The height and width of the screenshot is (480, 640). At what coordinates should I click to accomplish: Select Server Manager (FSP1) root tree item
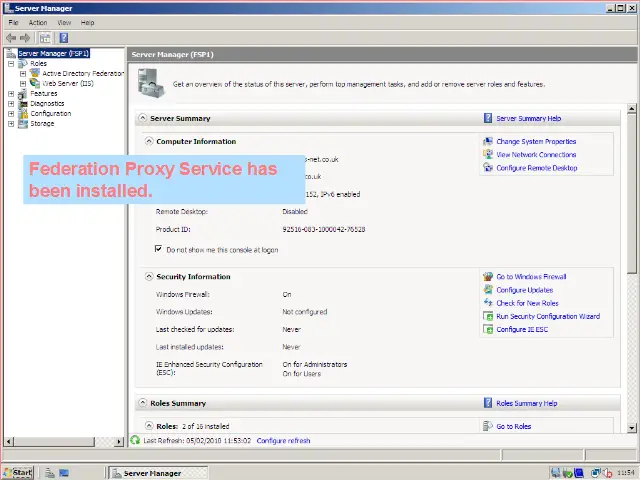coord(53,53)
